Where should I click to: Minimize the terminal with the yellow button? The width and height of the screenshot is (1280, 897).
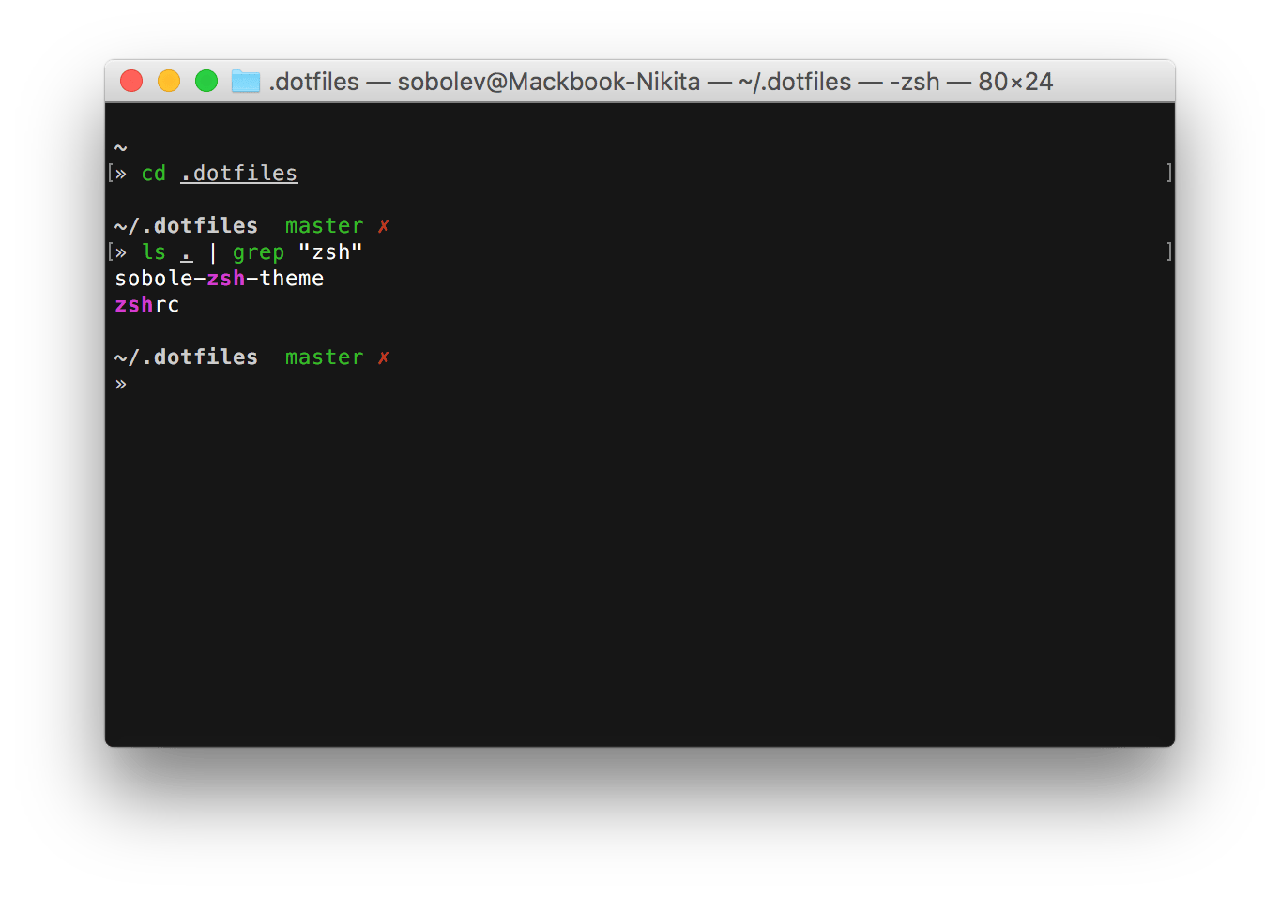[x=169, y=81]
